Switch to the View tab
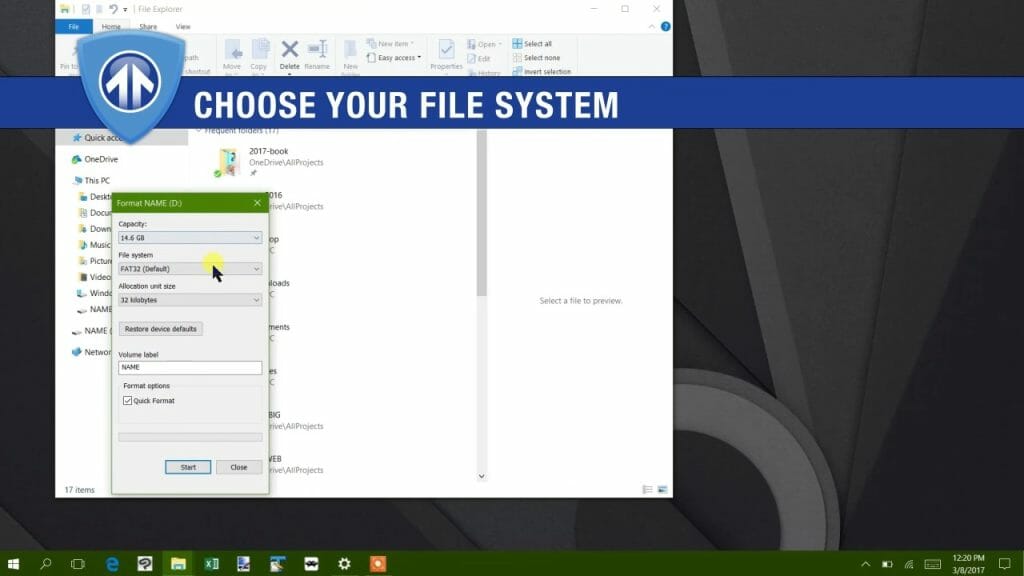Image resolution: width=1024 pixels, height=576 pixels. point(183,27)
